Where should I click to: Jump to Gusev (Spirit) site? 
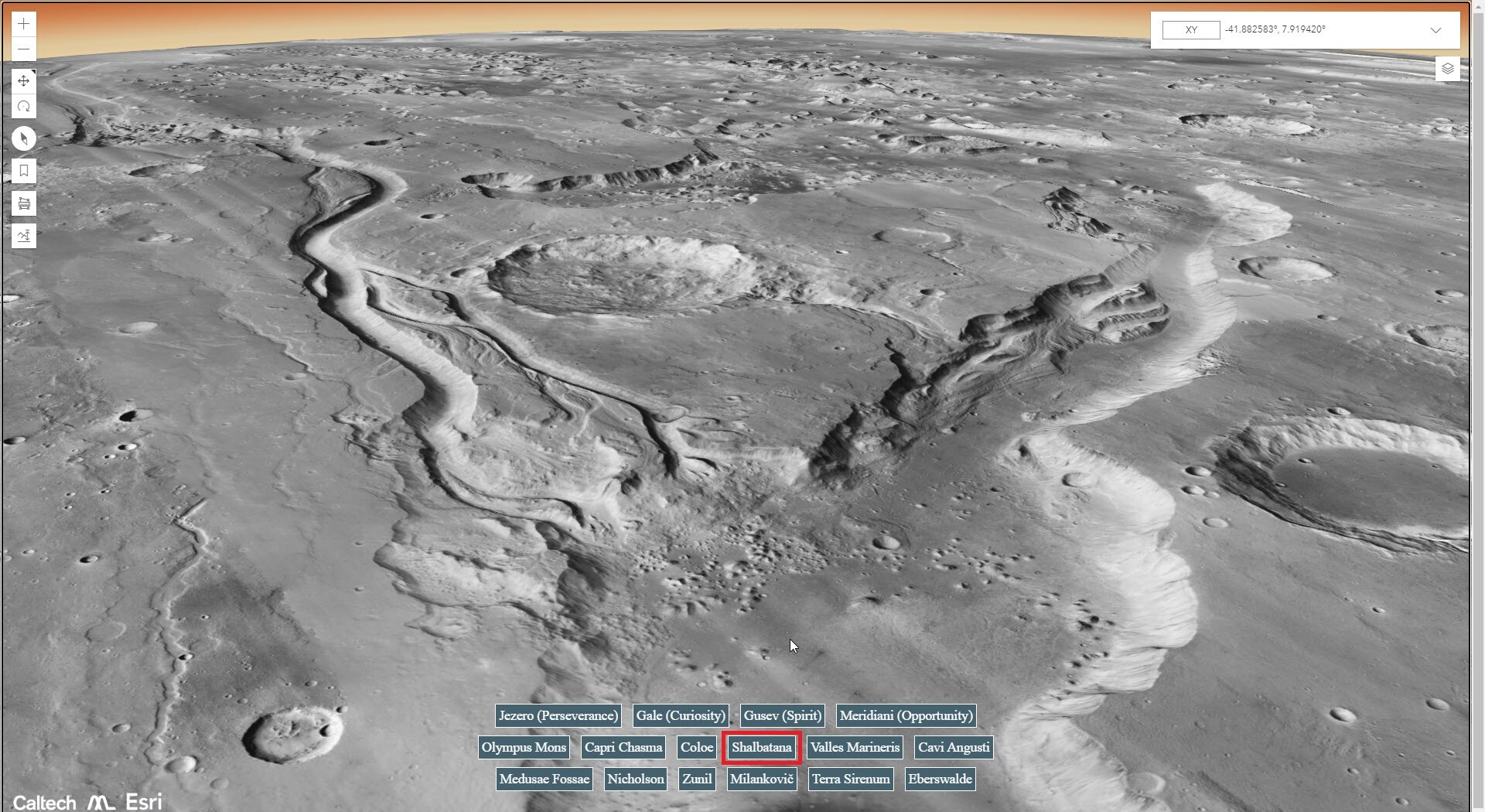point(783,715)
